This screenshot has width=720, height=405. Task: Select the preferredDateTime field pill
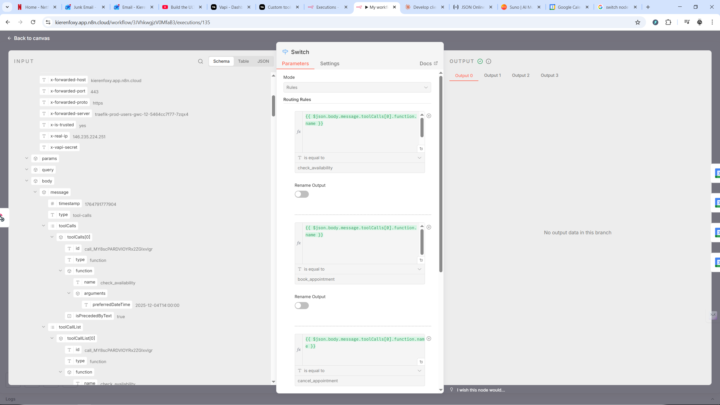(x=107, y=304)
